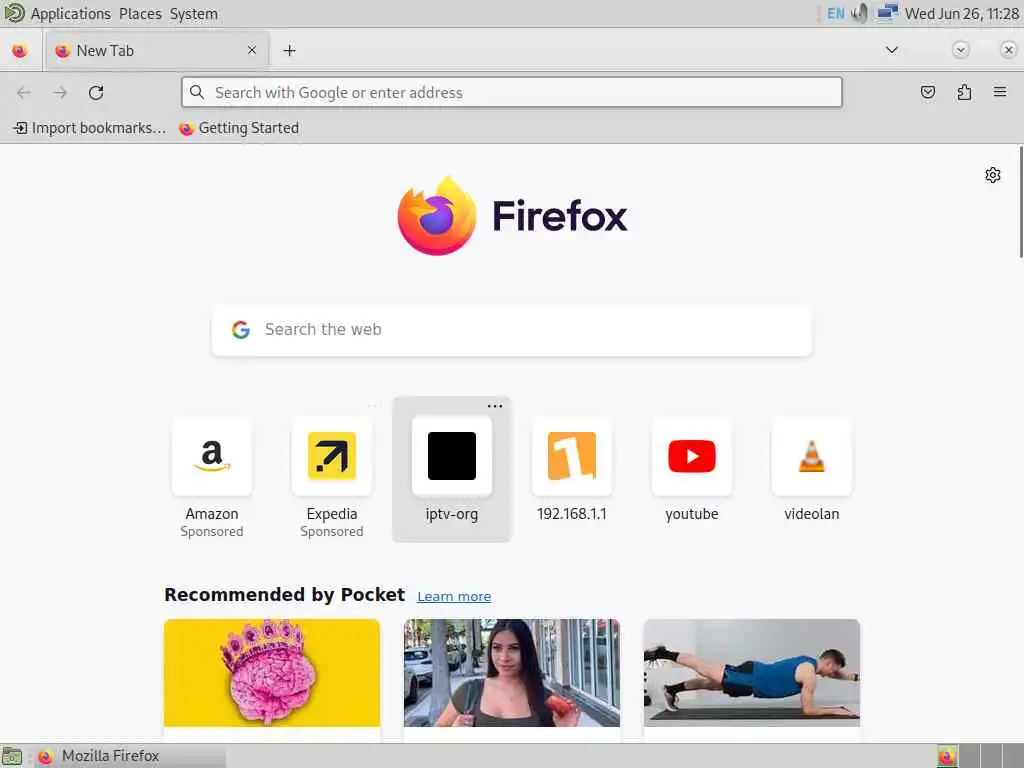Open the videolan shortcut tile

point(812,470)
